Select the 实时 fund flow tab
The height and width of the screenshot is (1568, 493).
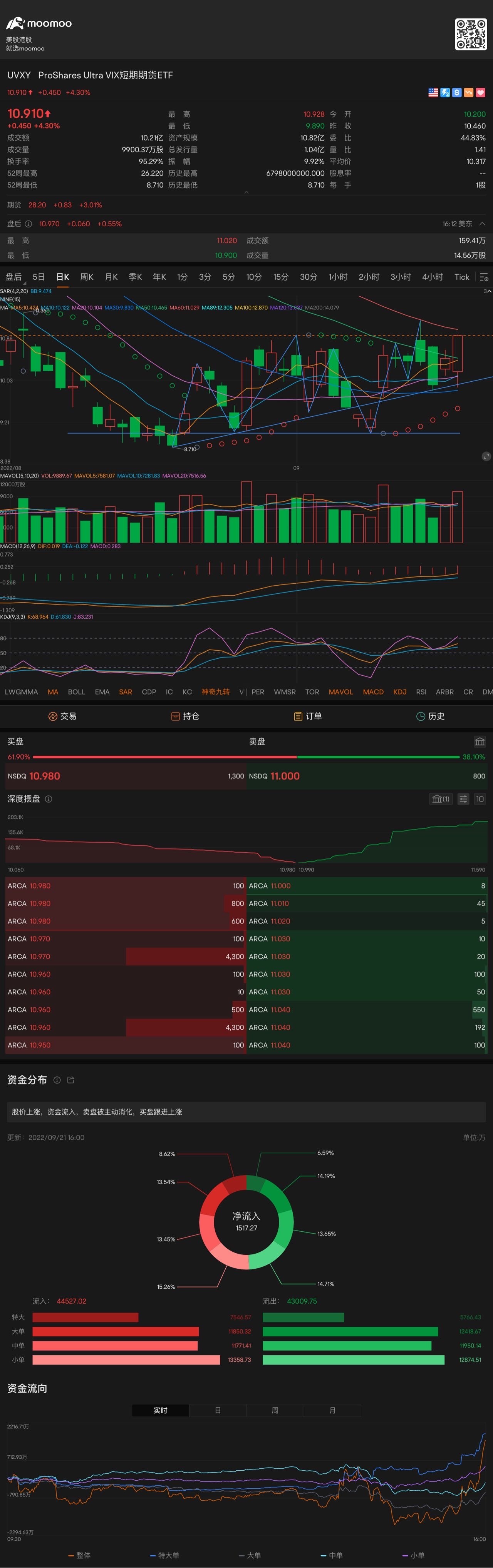pos(160,1410)
